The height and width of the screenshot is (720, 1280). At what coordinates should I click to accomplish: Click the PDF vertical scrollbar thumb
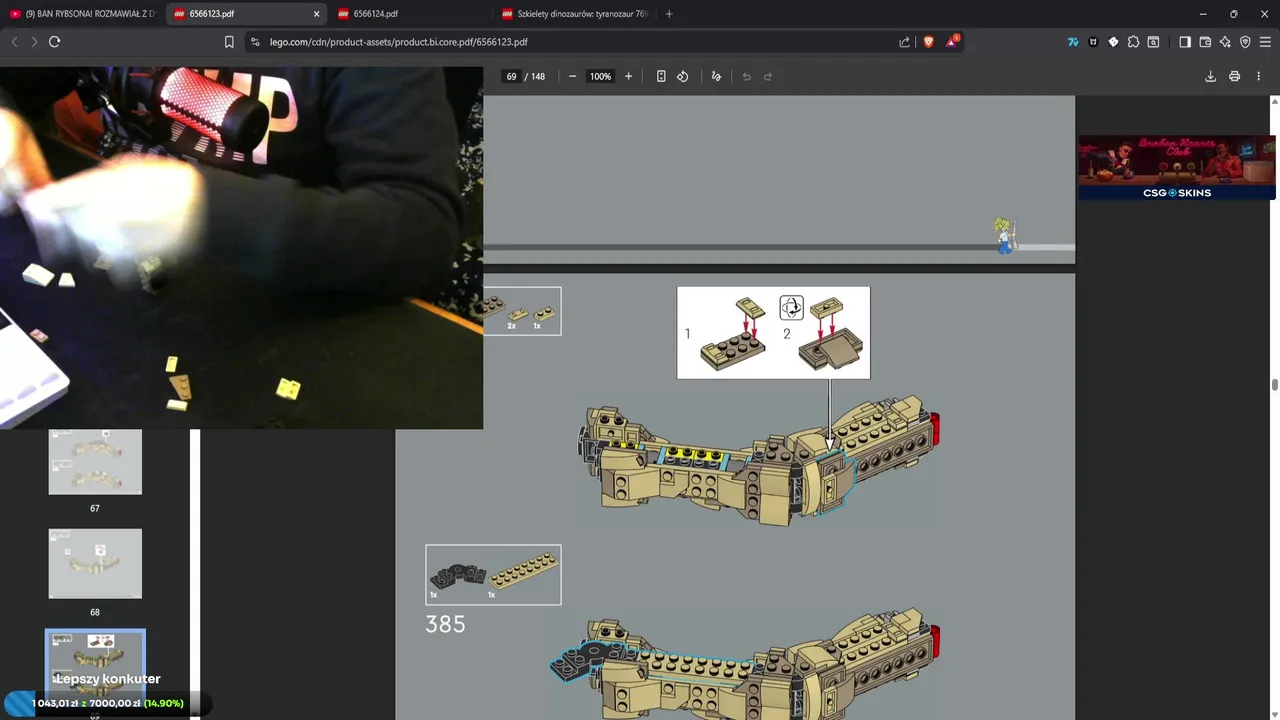tap(1274, 386)
